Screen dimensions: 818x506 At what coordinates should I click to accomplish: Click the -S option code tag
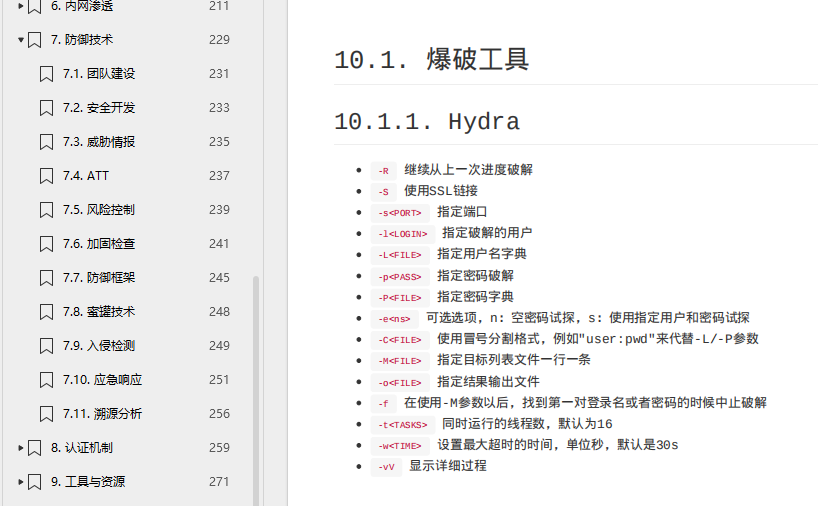point(383,192)
